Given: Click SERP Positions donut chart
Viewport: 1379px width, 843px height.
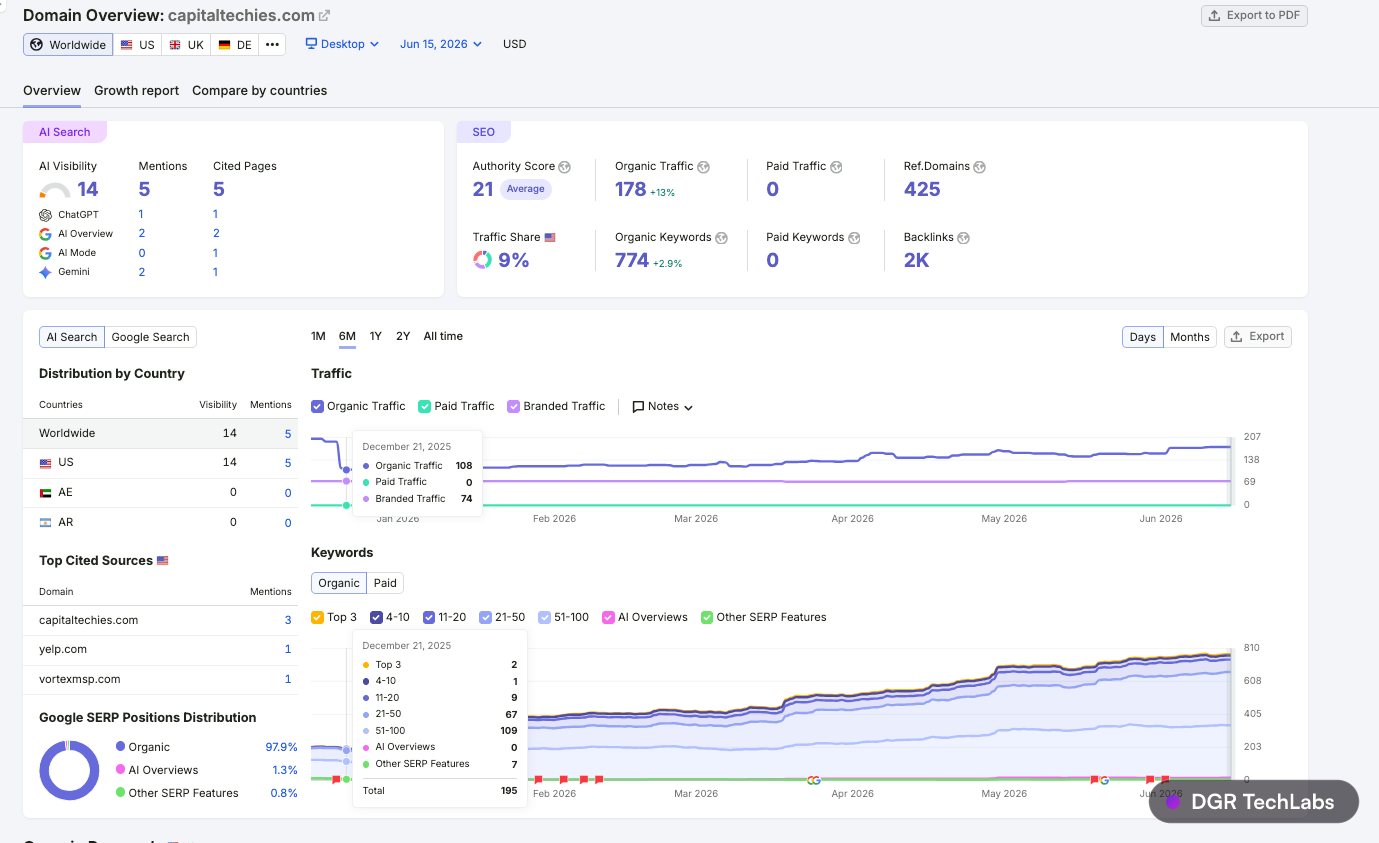Looking at the screenshot, I should tap(69, 770).
